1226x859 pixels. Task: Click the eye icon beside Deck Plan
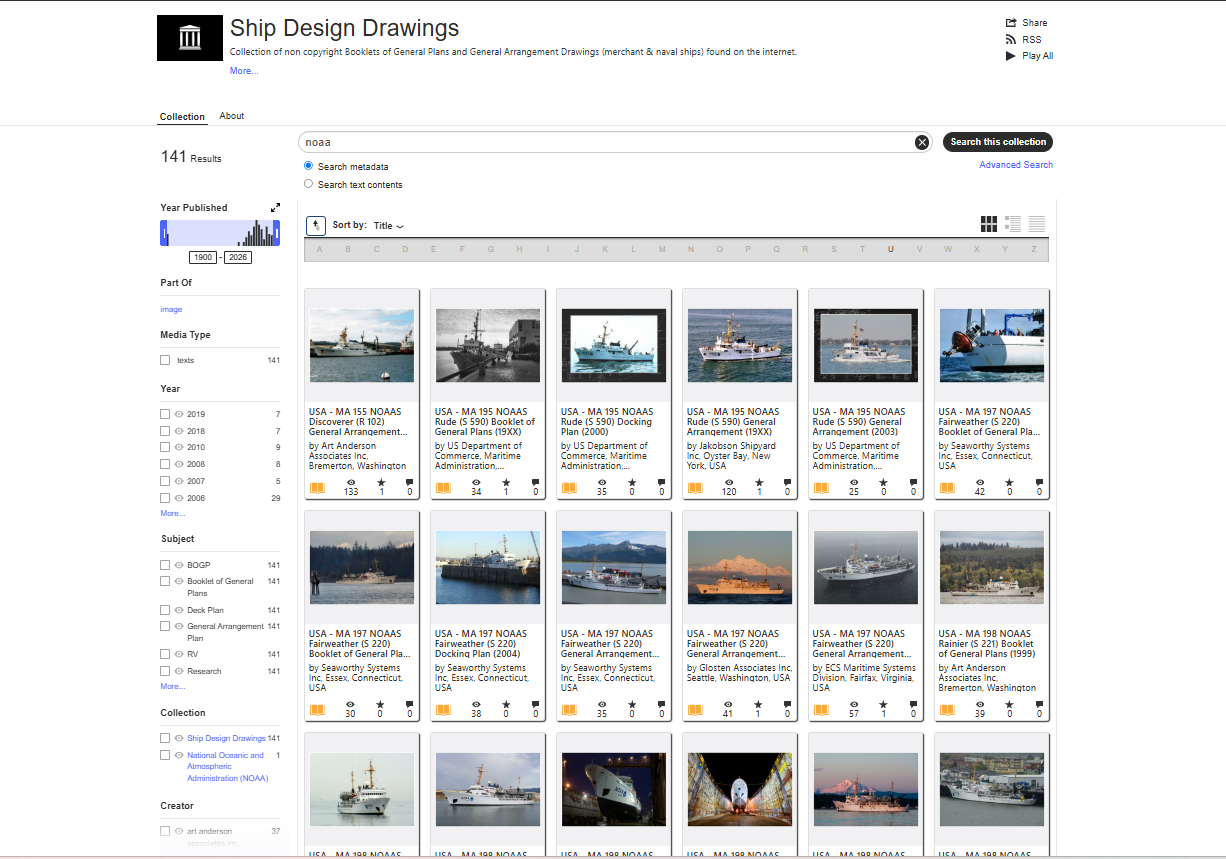coord(179,610)
